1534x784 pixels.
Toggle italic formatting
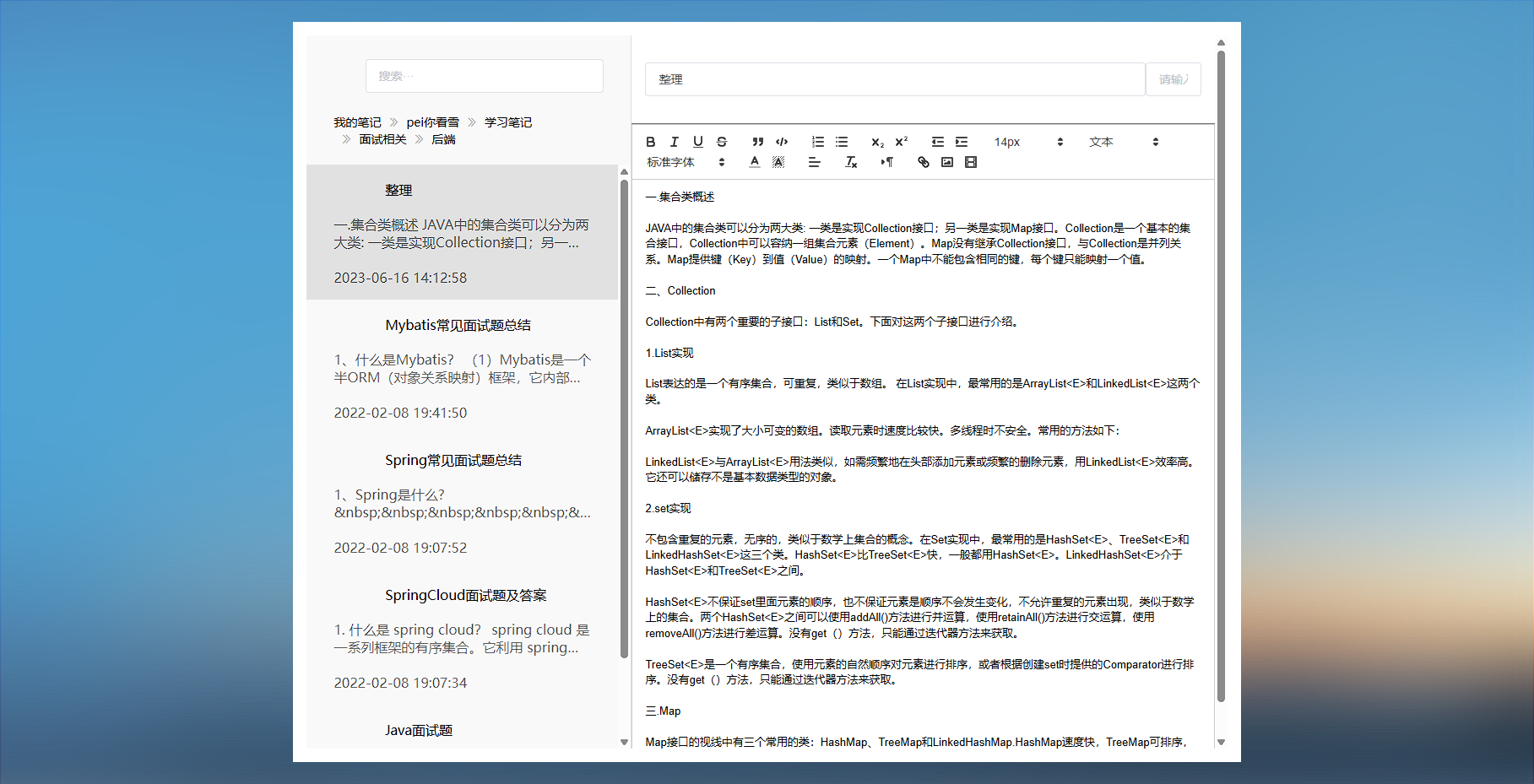[x=675, y=142]
